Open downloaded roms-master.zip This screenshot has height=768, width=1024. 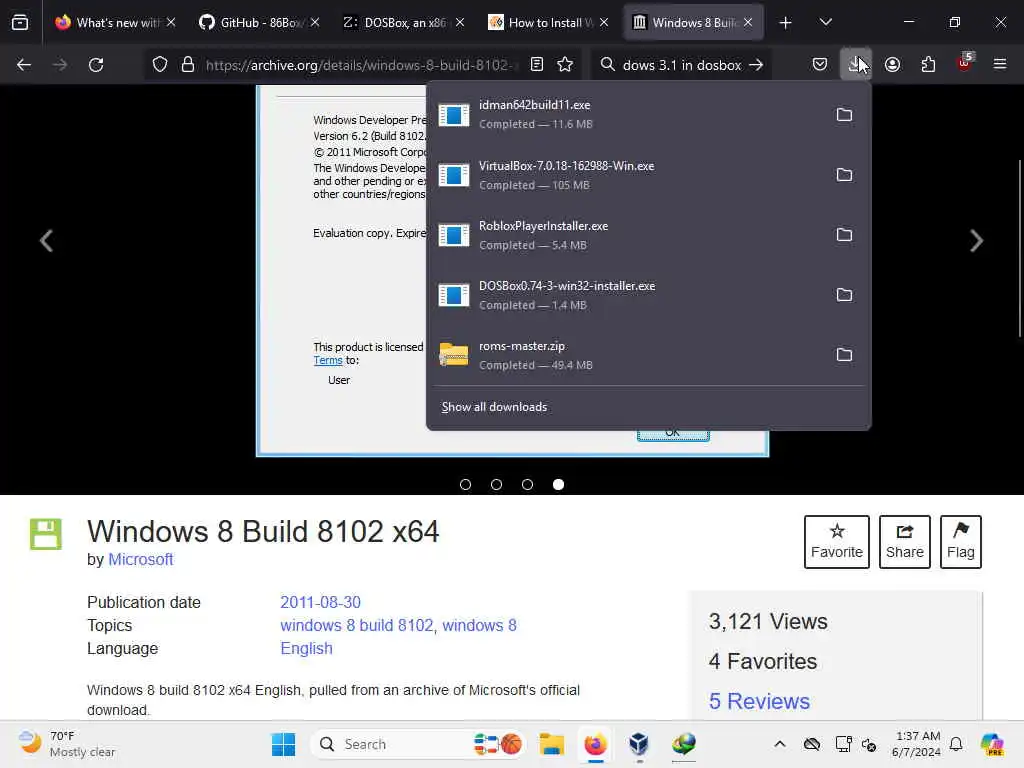(627, 355)
